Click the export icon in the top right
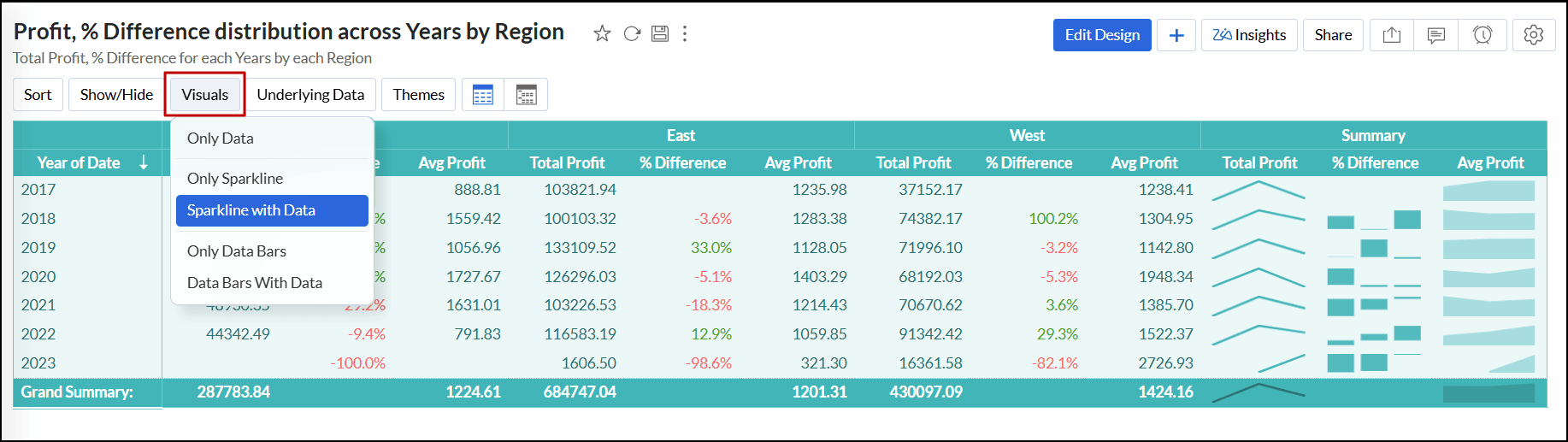The width and height of the screenshot is (1568, 442). [1392, 35]
